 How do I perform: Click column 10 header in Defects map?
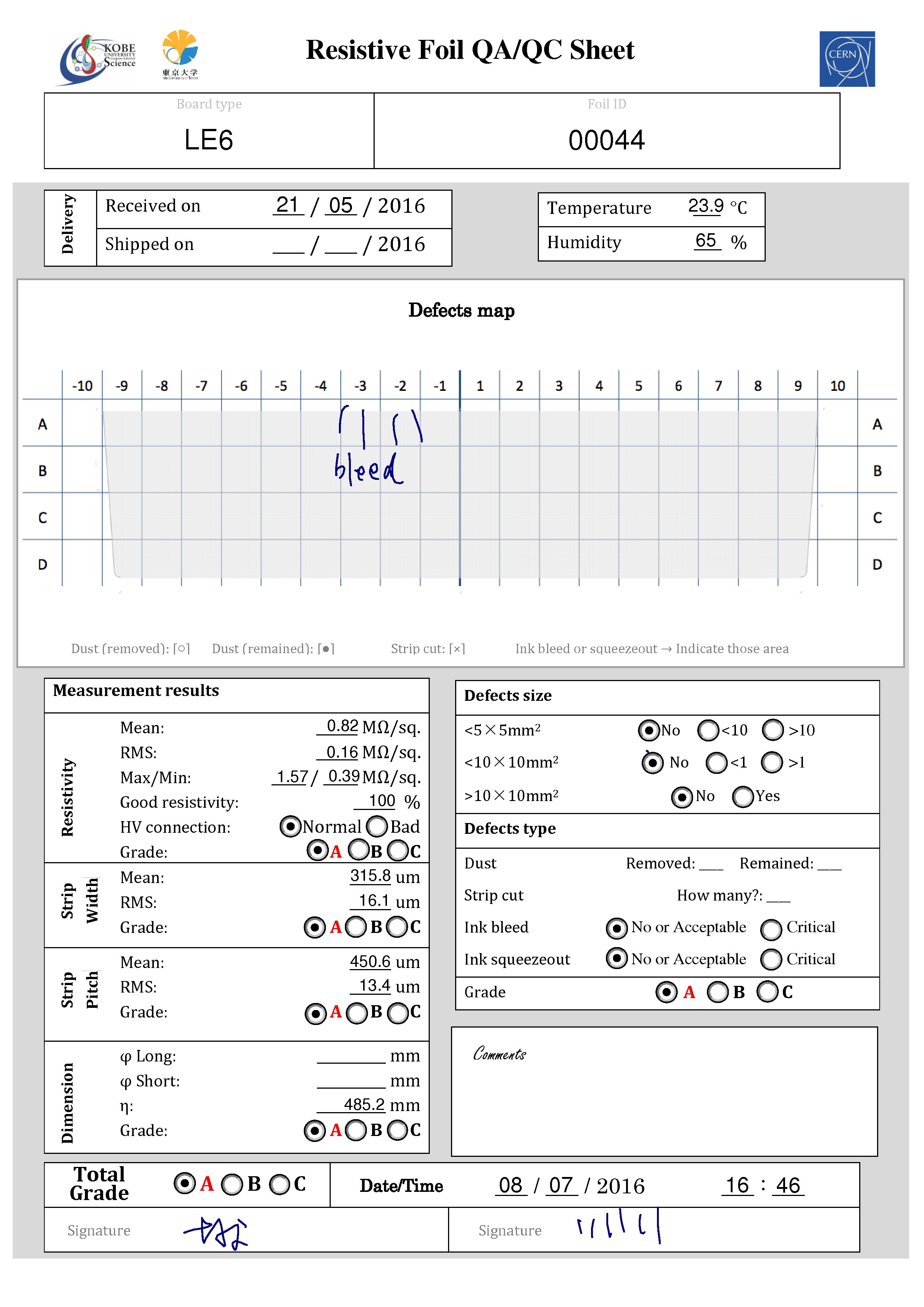coord(838,386)
